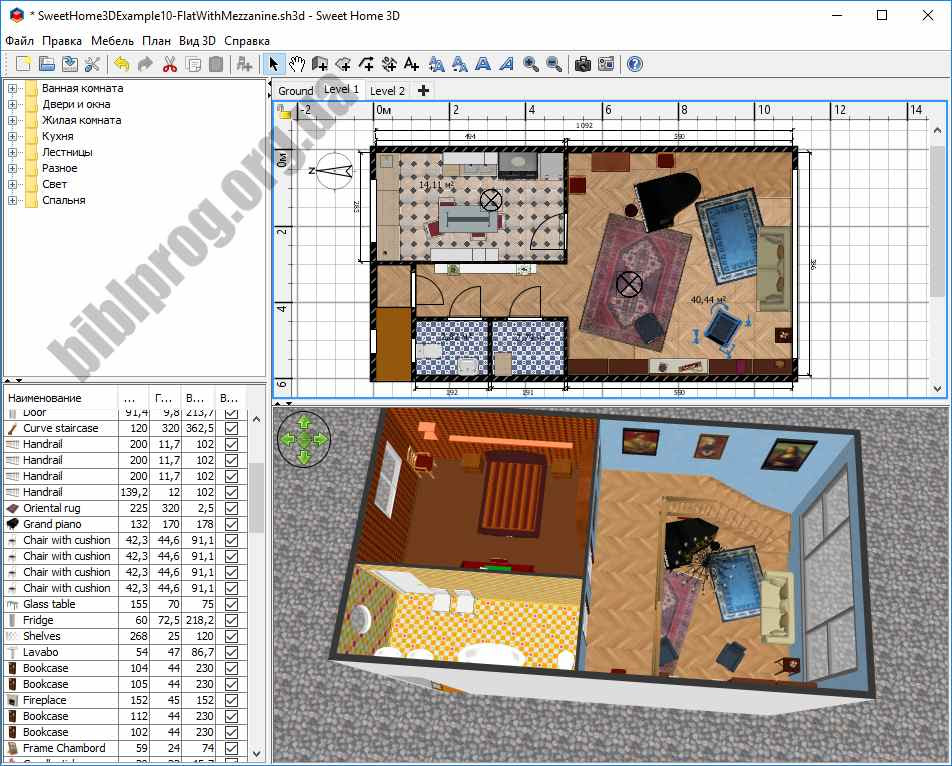Move 3D camera forward with up arrow
Viewport: 952px width, 766px height.
coord(304,422)
